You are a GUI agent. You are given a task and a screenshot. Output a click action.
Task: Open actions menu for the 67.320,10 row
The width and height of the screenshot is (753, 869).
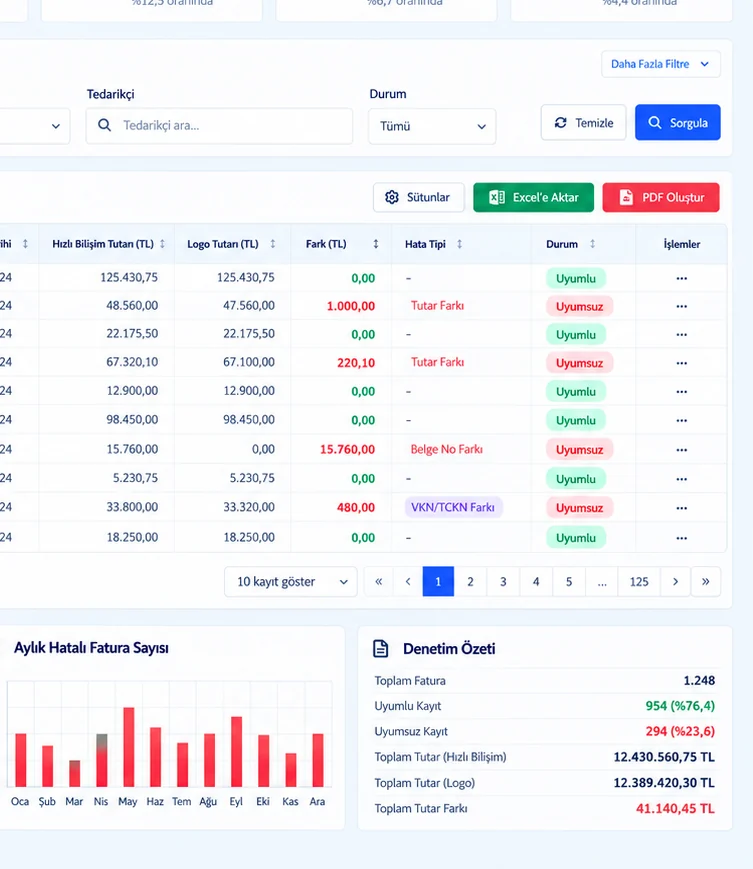pos(682,363)
